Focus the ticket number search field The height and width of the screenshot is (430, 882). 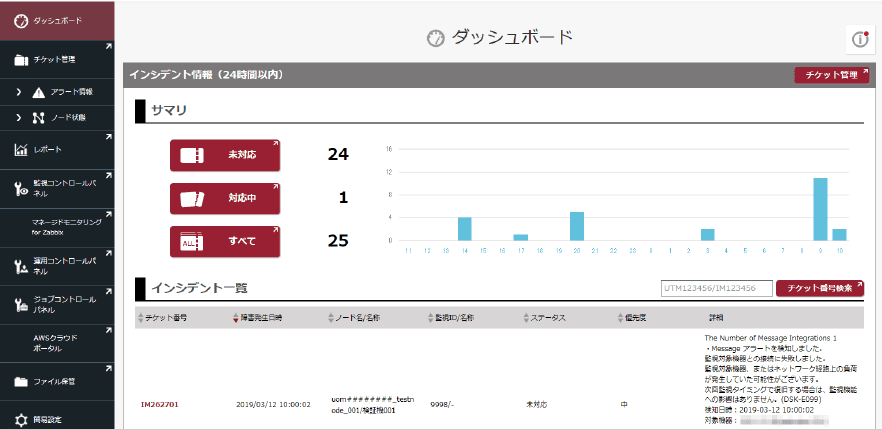(716, 288)
